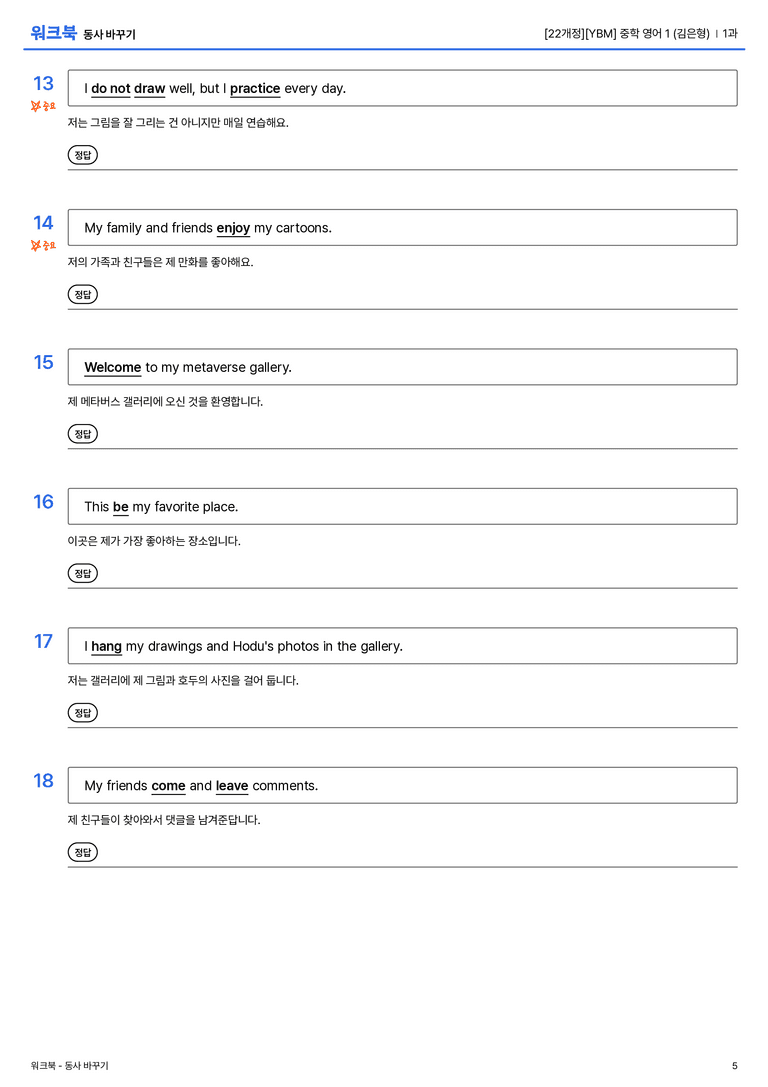This screenshot has width=768, height=1087.
Task: Click the 정답 badge under question 13
Action: pos(82,155)
